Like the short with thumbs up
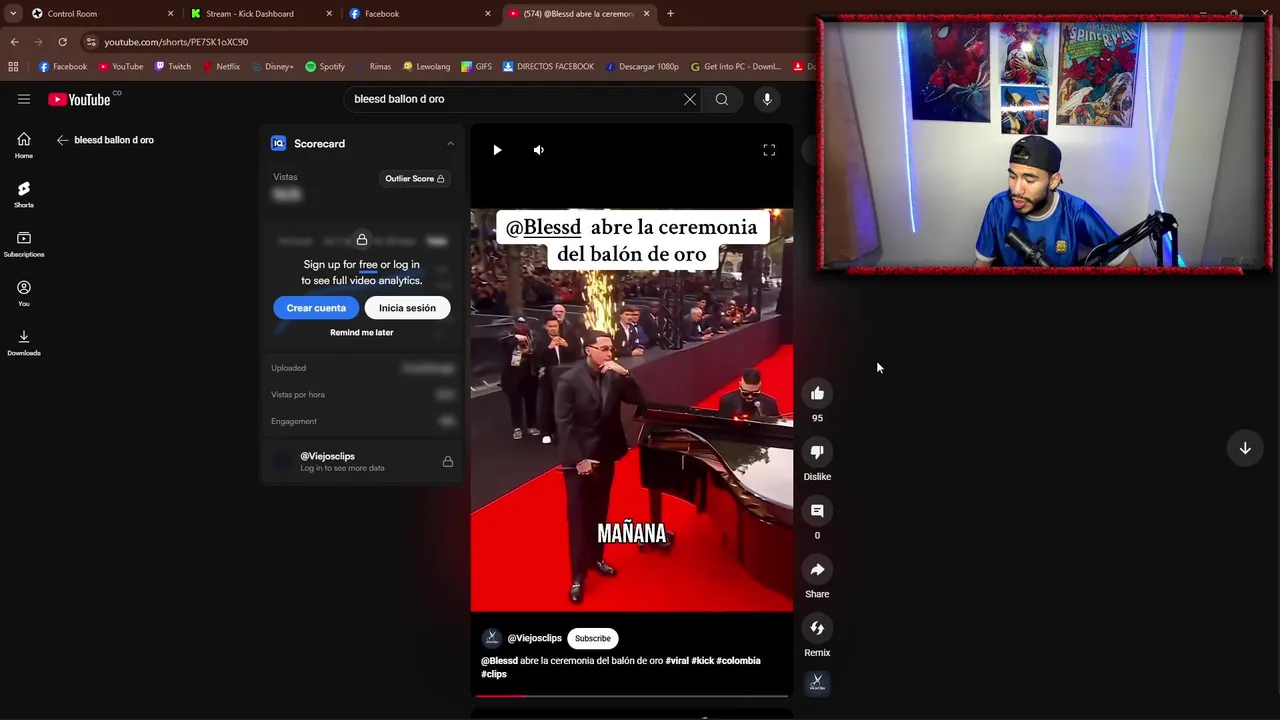The image size is (1280, 720). (817, 393)
